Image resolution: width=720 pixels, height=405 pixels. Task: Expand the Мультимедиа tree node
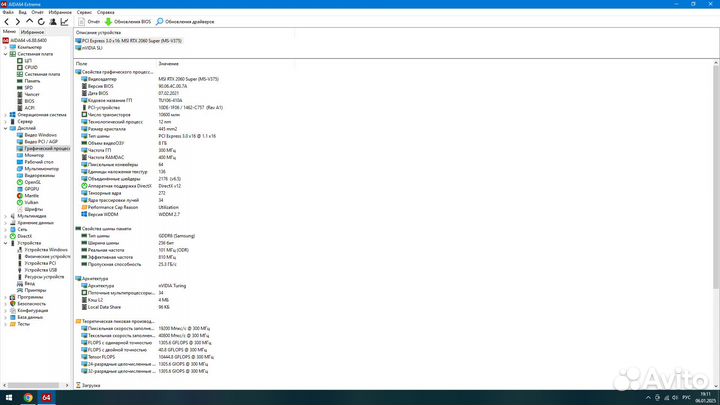[7, 215]
